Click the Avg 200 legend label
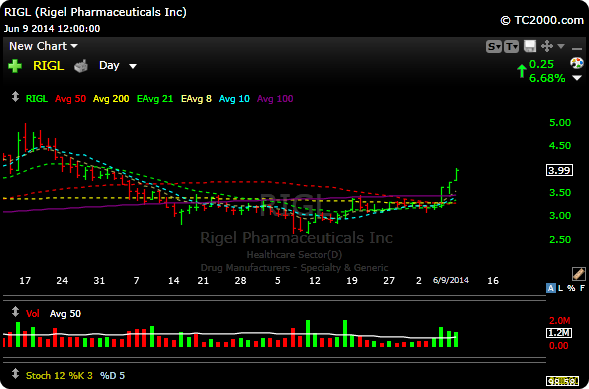This screenshot has width=589, height=389. point(111,99)
